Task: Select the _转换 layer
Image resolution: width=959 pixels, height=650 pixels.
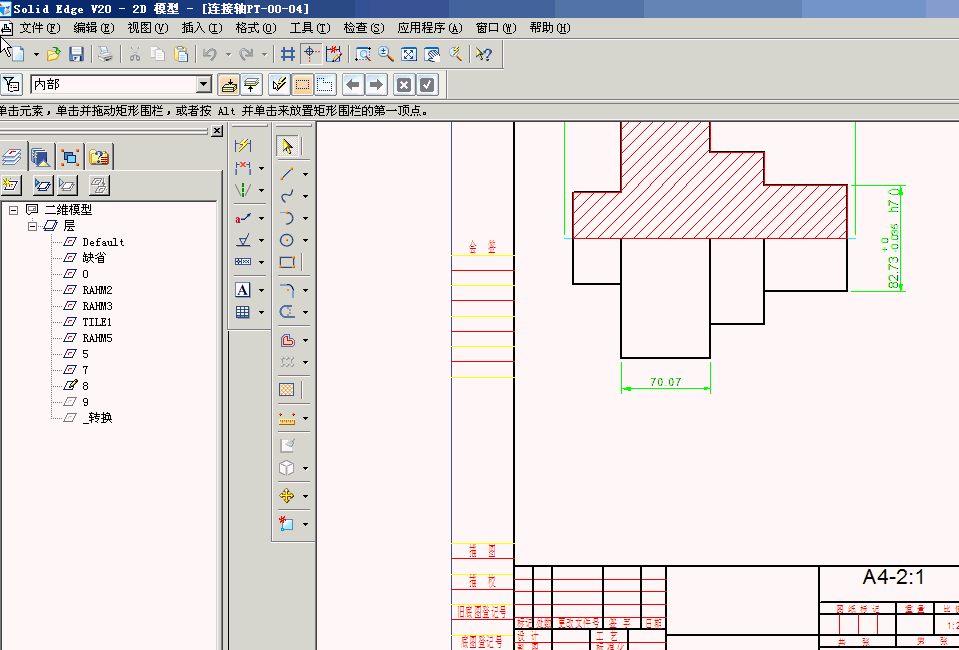Action: coord(97,418)
